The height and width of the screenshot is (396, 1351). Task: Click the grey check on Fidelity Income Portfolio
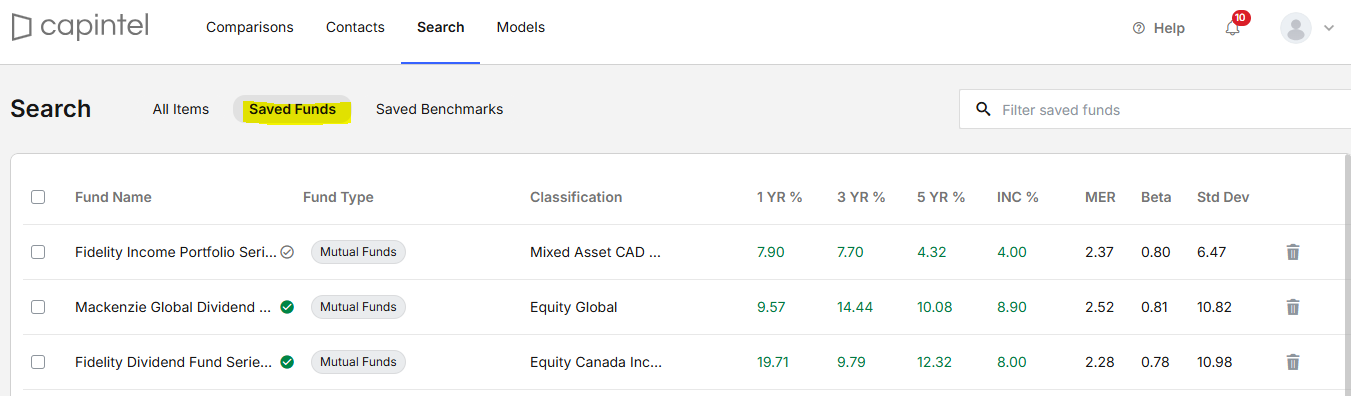pos(287,252)
